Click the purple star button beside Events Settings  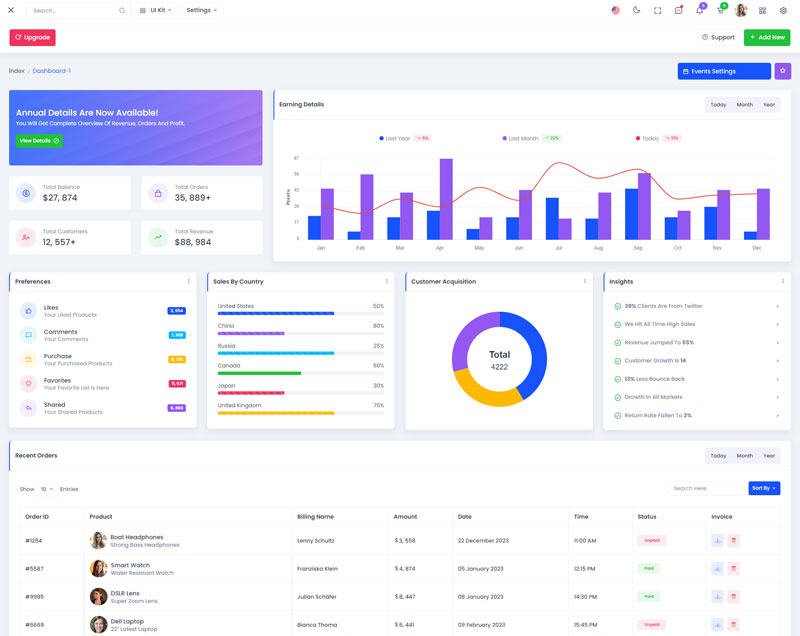(782, 71)
